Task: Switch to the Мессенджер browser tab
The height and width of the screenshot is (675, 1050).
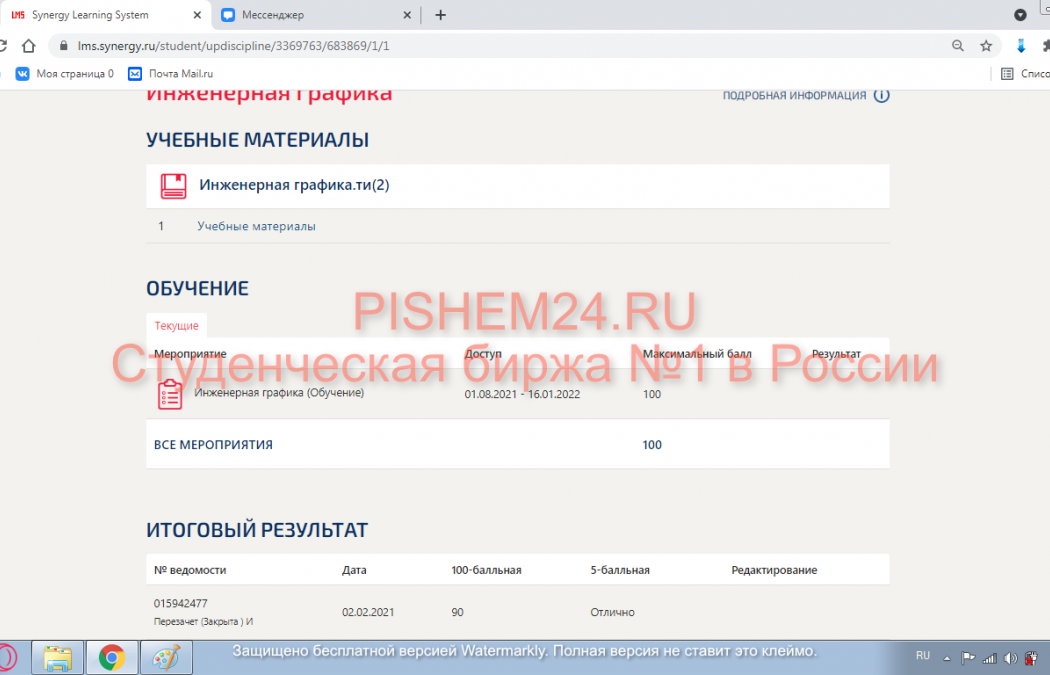Action: pyautogui.click(x=310, y=15)
